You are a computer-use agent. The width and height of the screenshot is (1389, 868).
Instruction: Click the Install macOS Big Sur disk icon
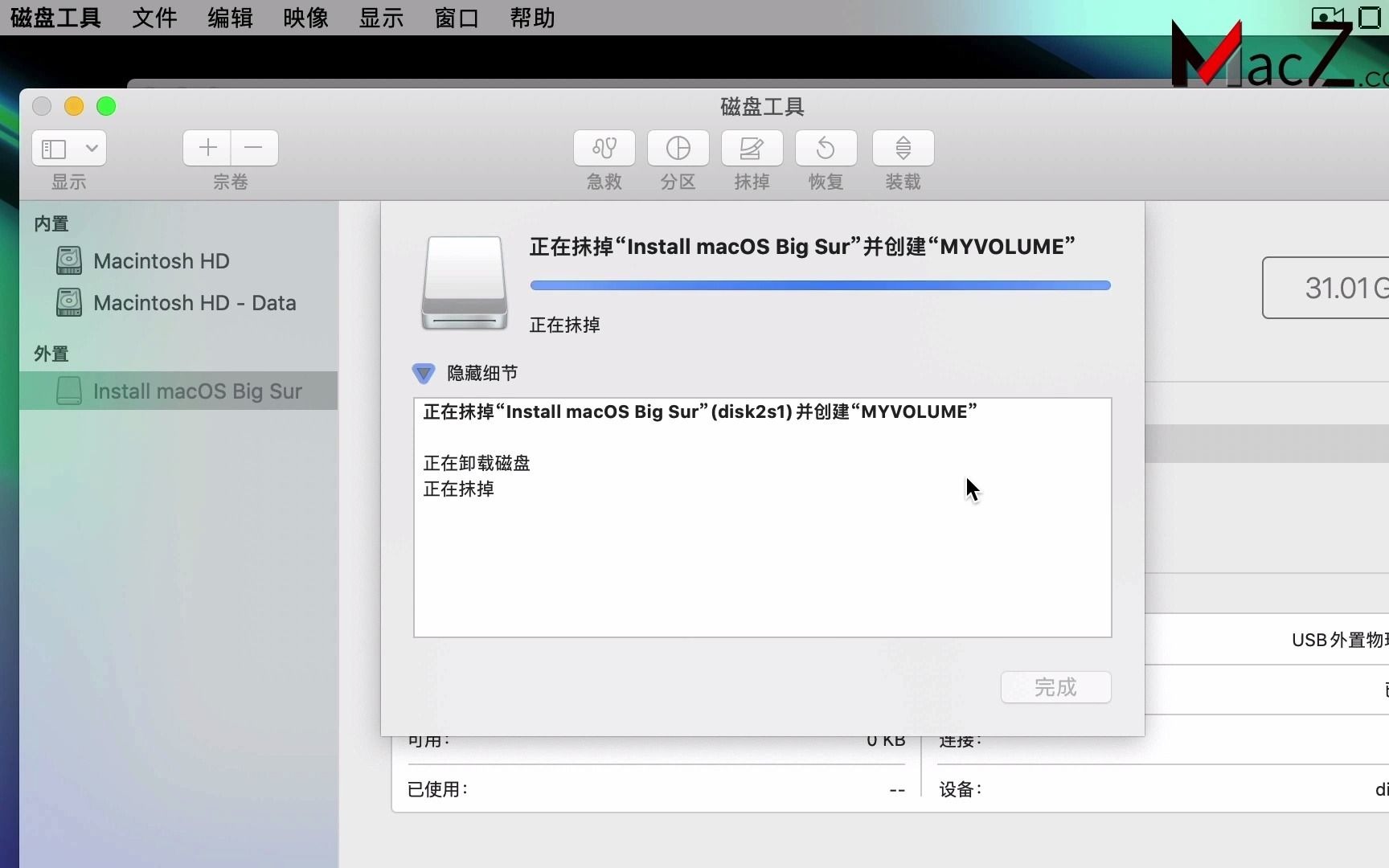click(x=68, y=391)
